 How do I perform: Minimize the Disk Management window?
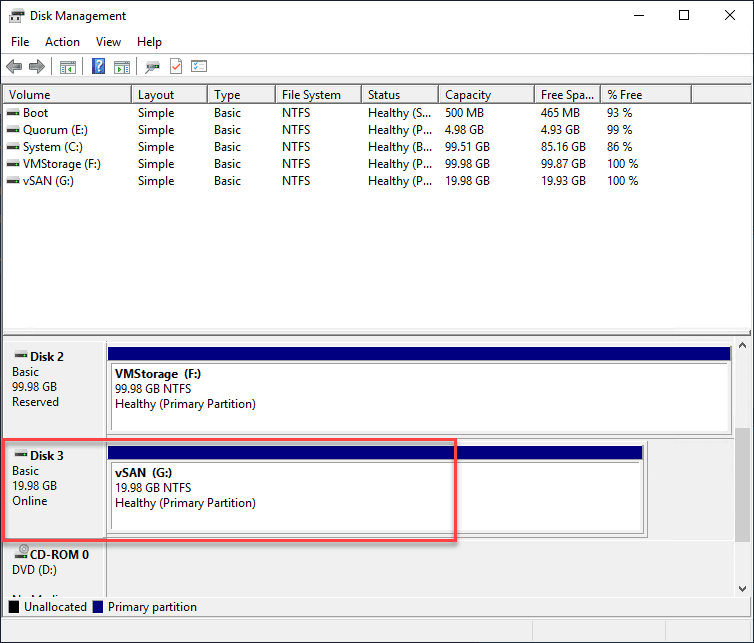(639, 15)
